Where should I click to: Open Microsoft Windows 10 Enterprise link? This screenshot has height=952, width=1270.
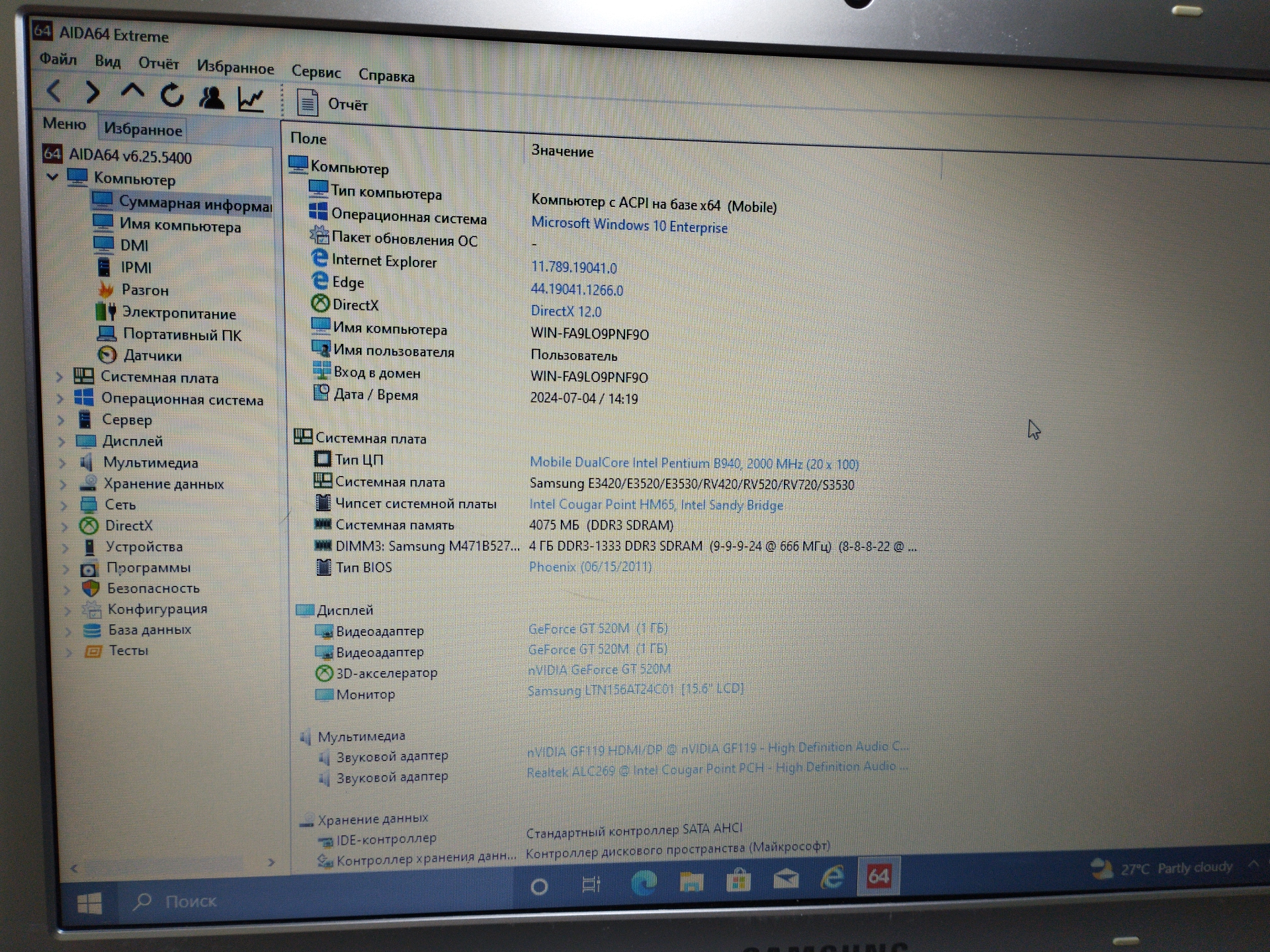click(629, 225)
